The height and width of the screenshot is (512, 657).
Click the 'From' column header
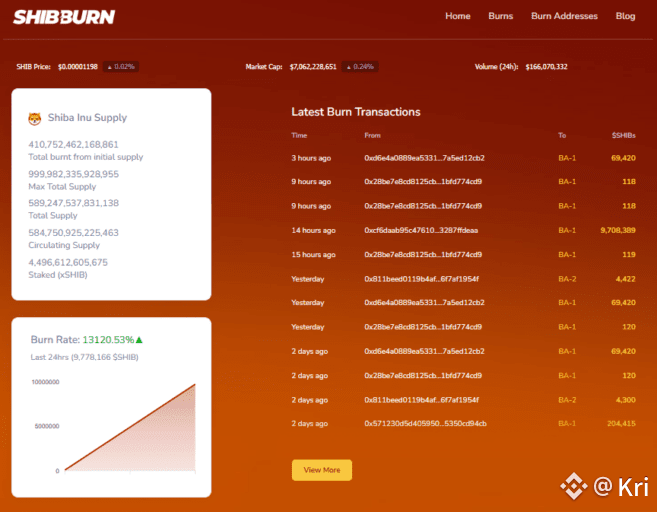click(x=372, y=135)
